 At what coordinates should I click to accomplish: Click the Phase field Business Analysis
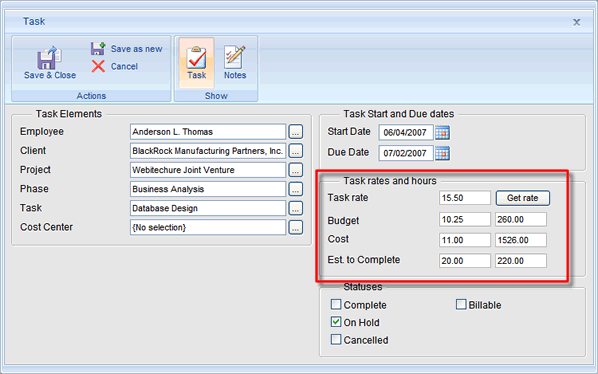coord(208,189)
